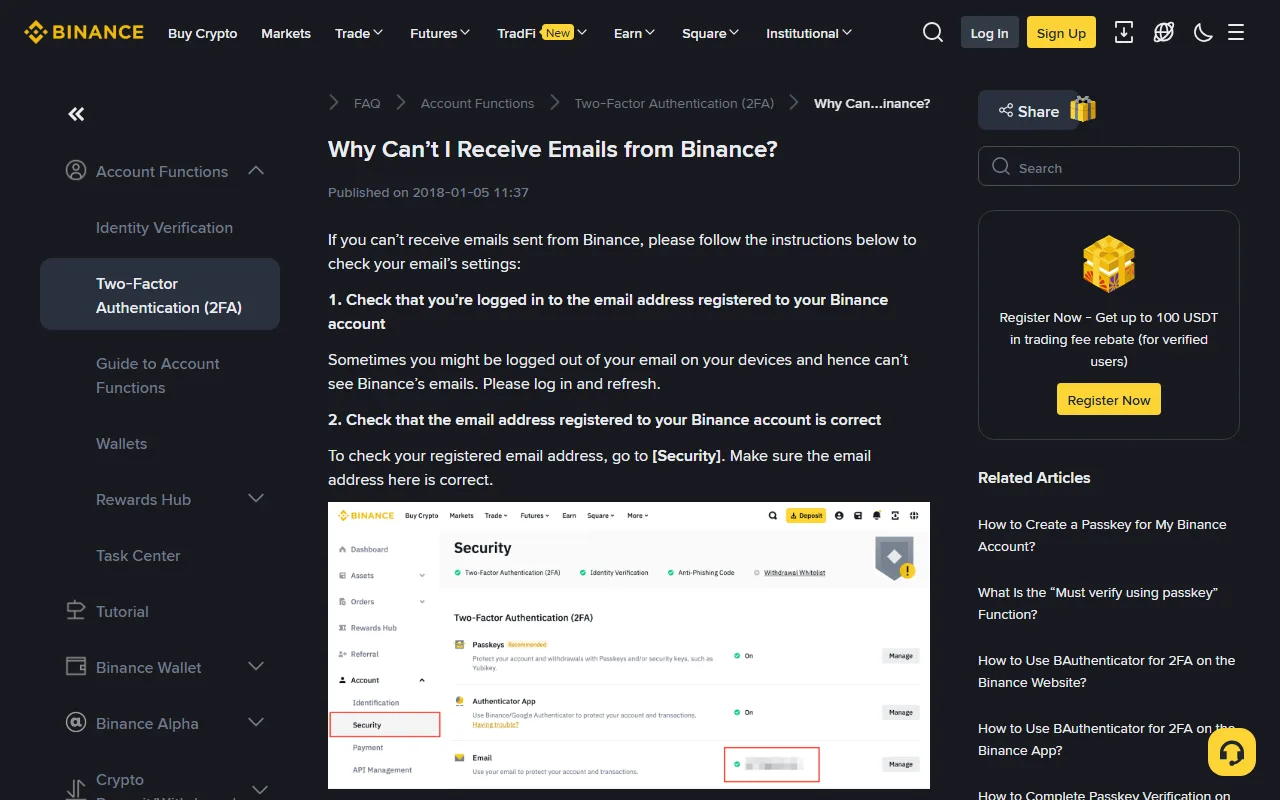The height and width of the screenshot is (800, 1280).
Task: Collapse the sidebar with double chevron
Action: [76, 114]
